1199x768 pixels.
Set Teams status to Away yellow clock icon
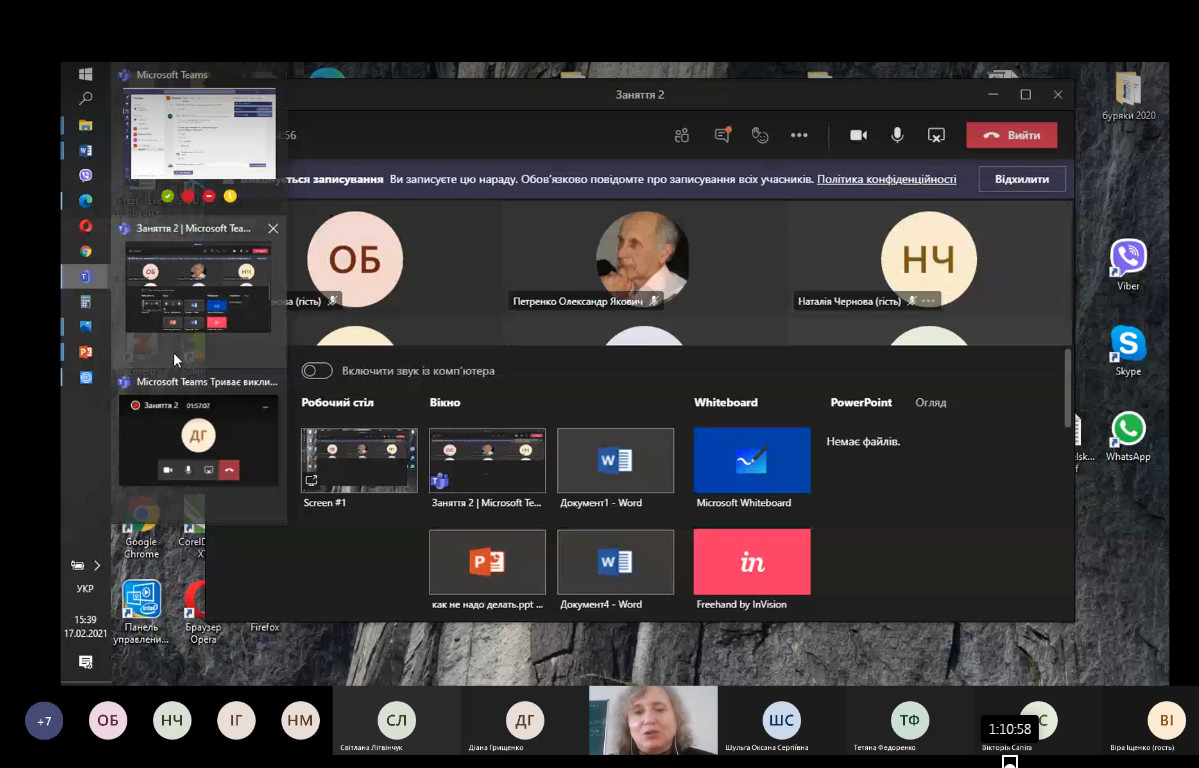229,197
